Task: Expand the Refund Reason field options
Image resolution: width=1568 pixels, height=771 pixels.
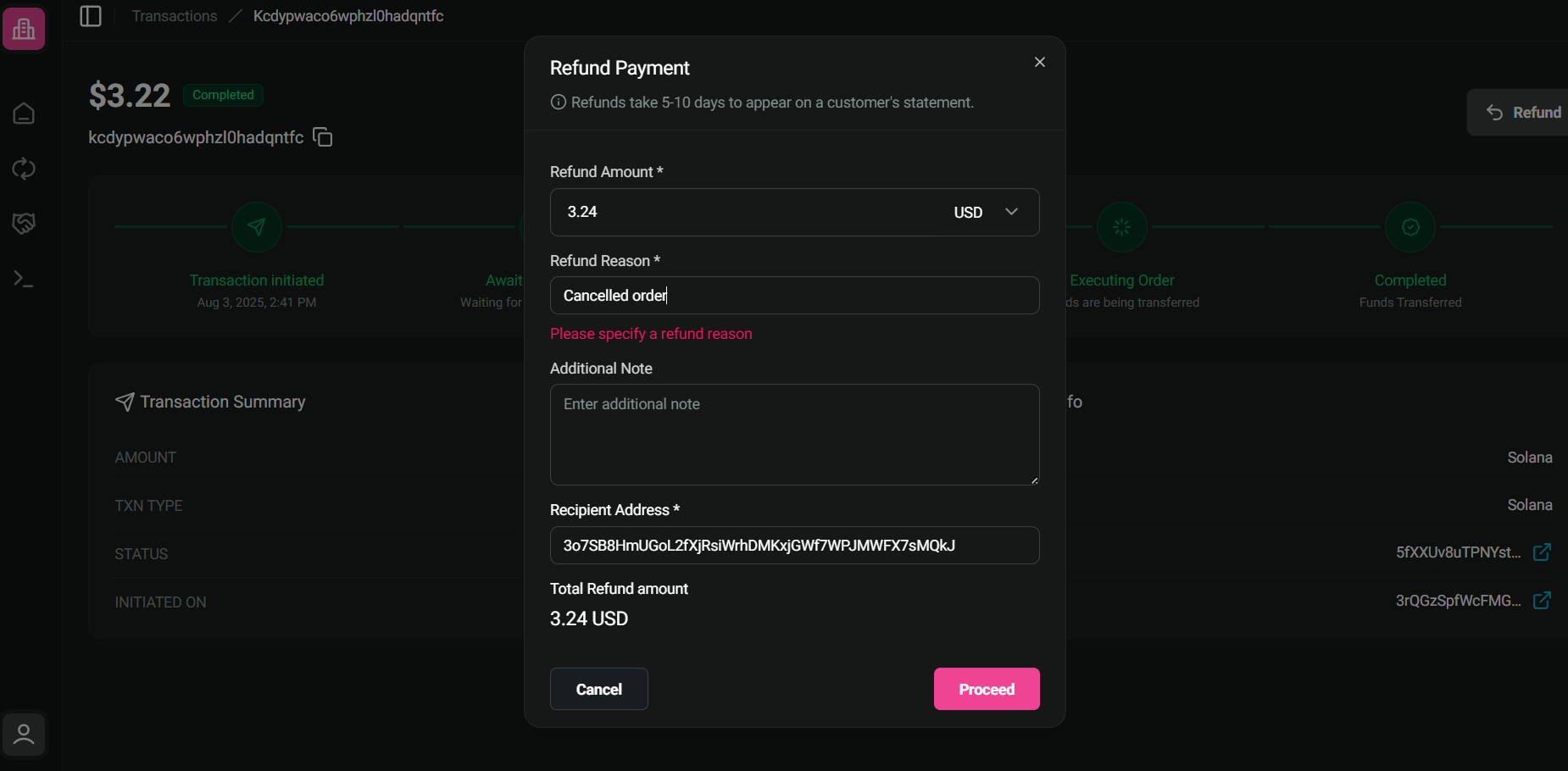Action: 794,295
